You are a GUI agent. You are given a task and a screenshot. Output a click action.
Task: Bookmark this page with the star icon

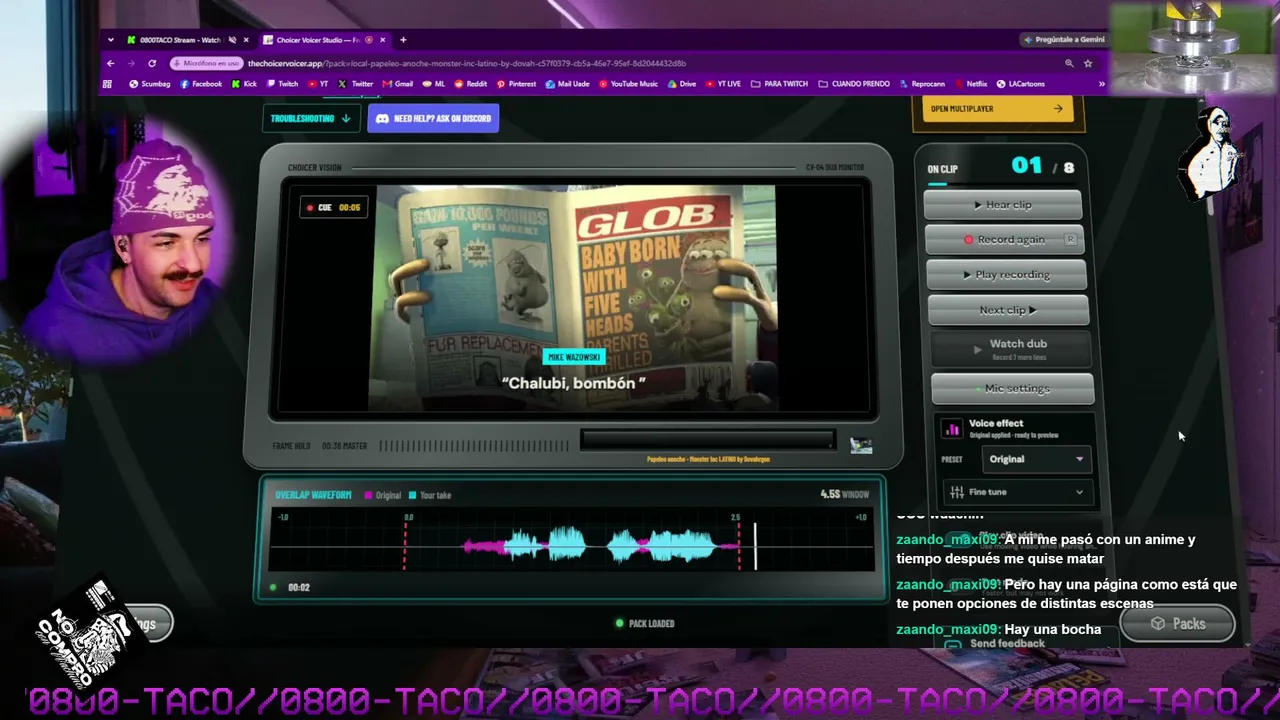1088,63
